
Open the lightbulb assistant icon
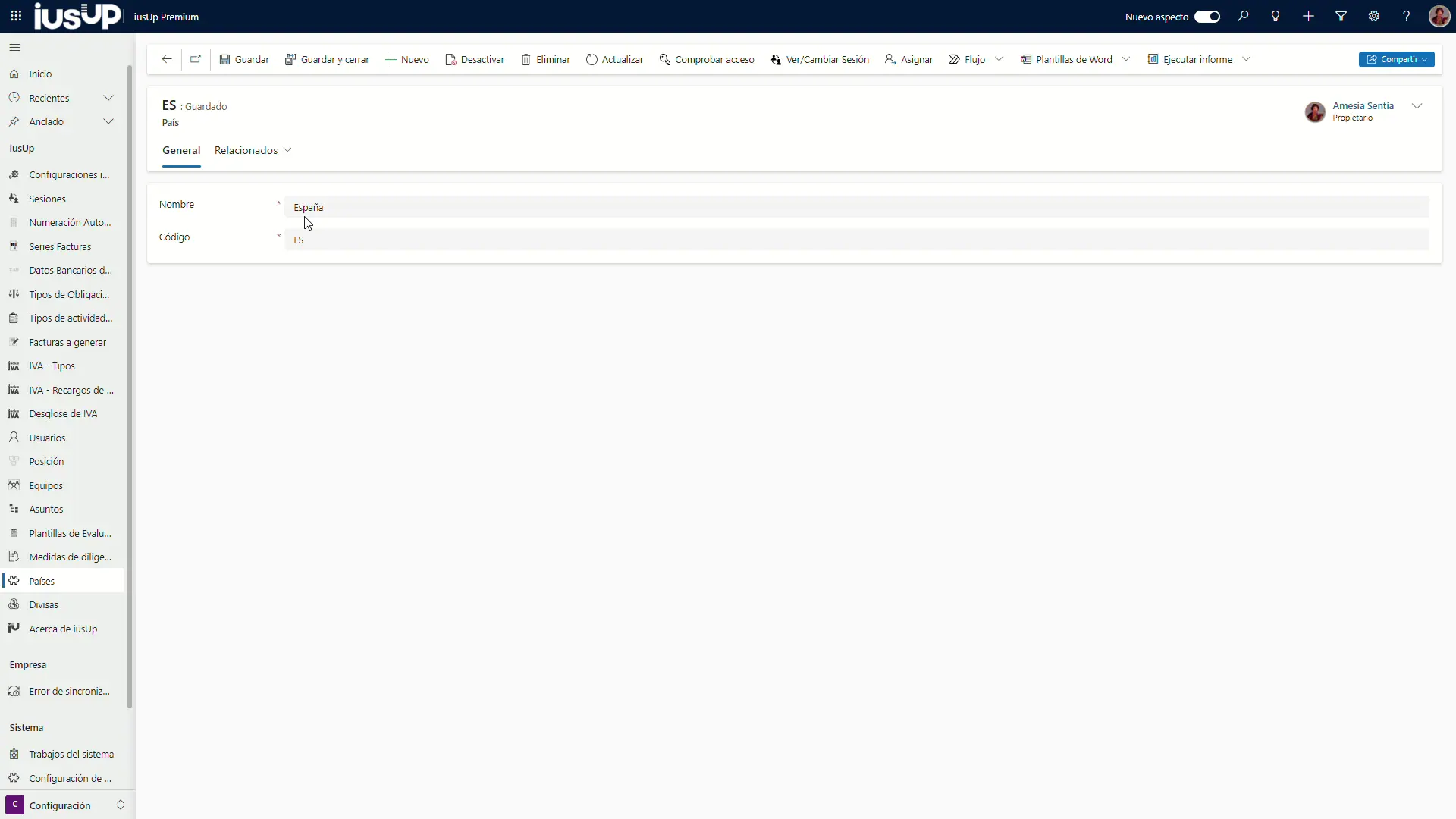(x=1276, y=17)
